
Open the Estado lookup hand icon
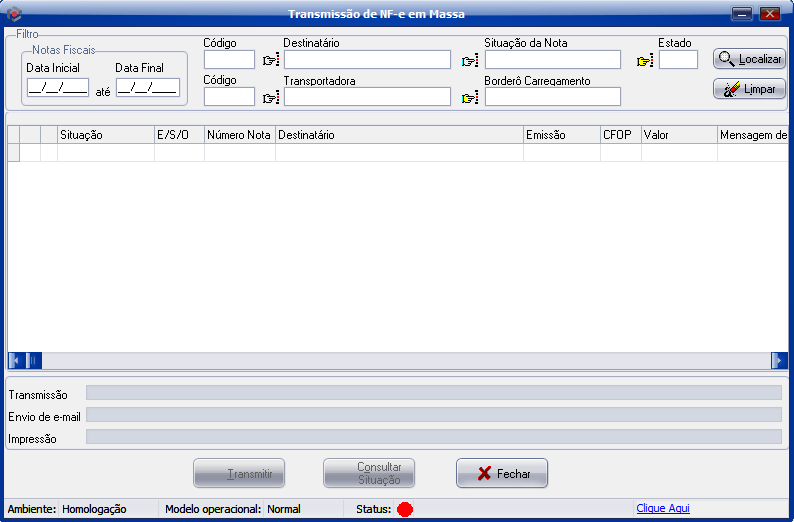pos(644,61)
